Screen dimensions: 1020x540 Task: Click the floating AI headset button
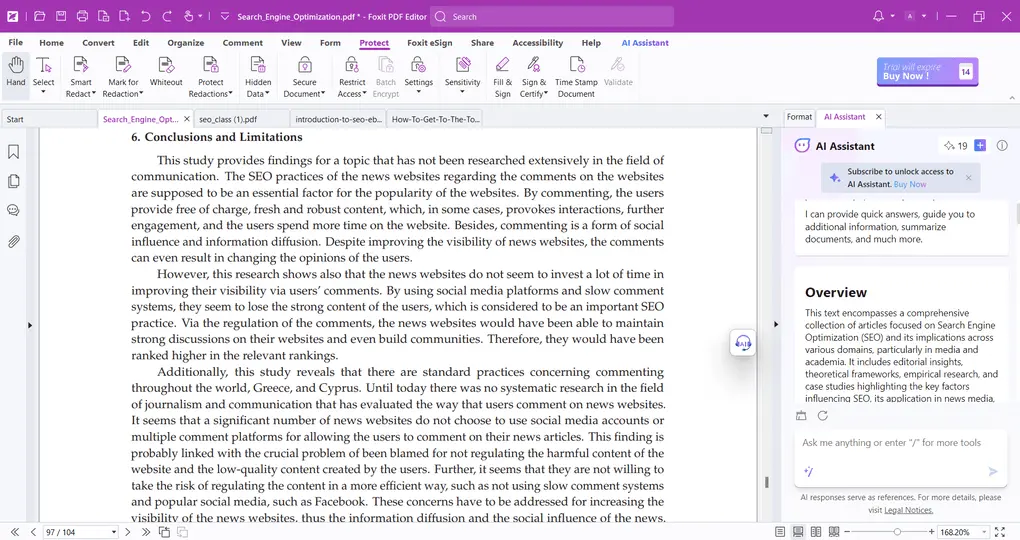(742, 343)
